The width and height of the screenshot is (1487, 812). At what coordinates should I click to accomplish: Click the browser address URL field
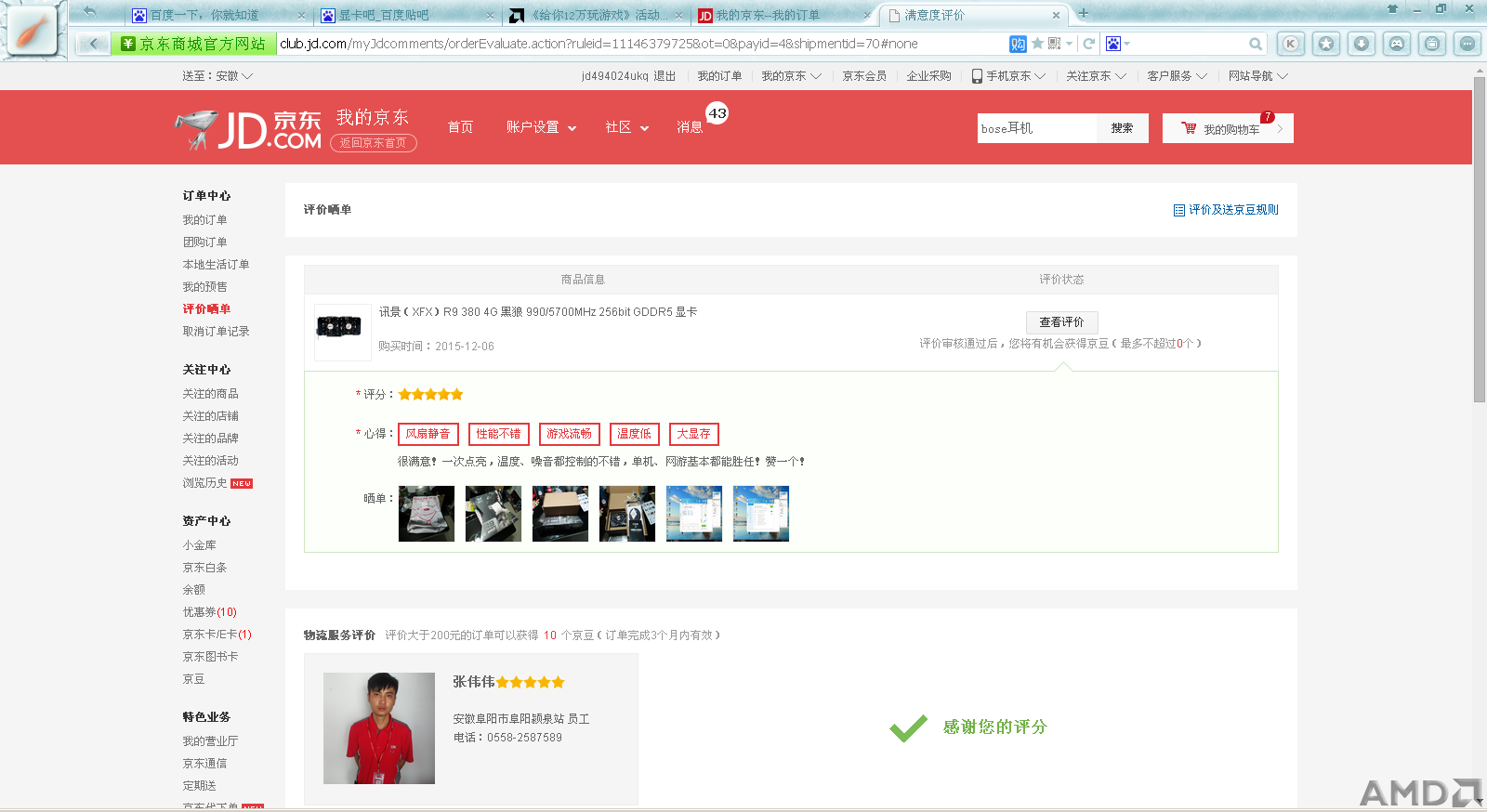[x=643, y=44]
